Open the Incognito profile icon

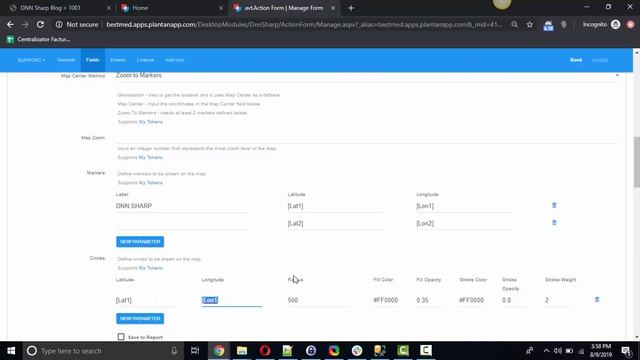click(615, 24)
